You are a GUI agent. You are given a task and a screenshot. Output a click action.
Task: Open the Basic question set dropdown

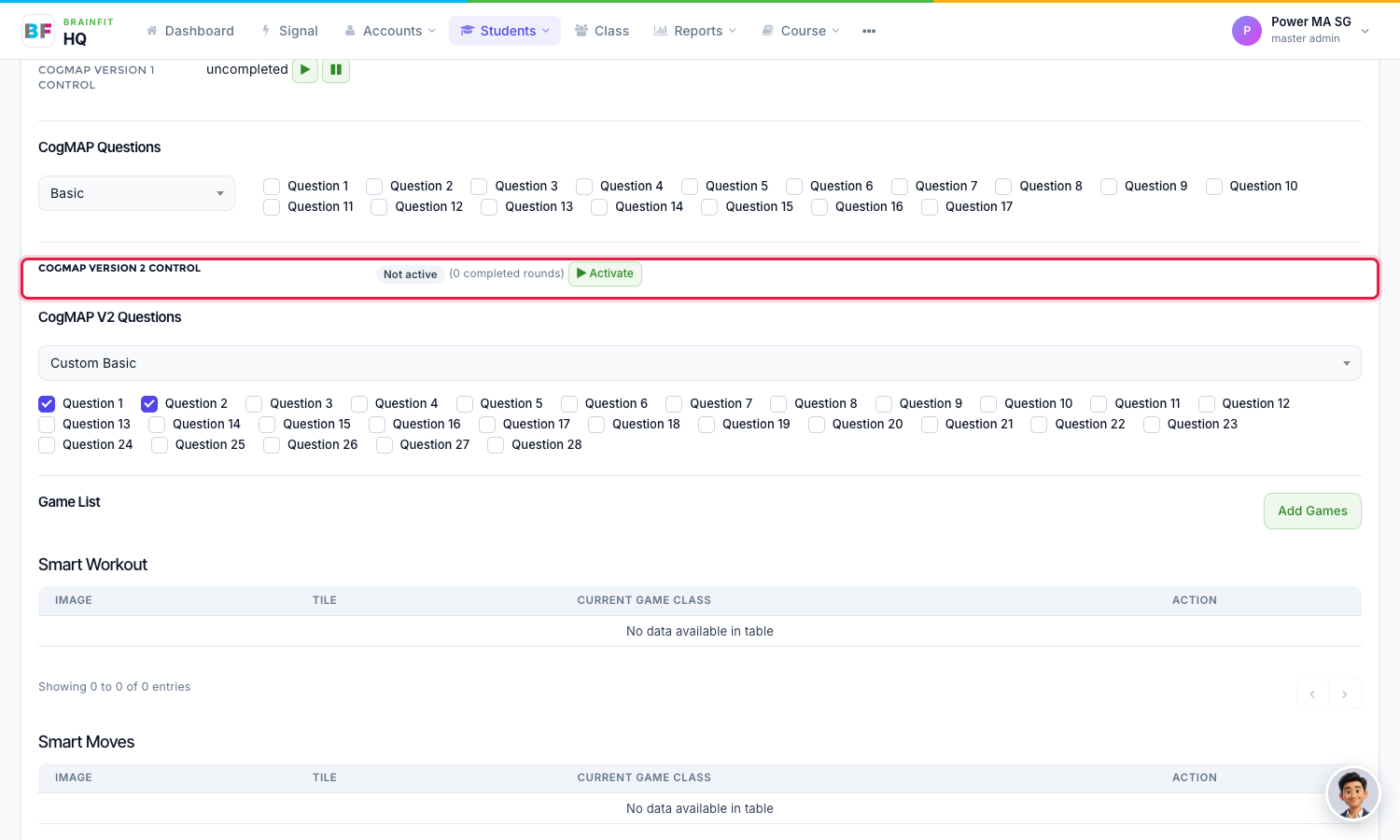coord(136,193)
